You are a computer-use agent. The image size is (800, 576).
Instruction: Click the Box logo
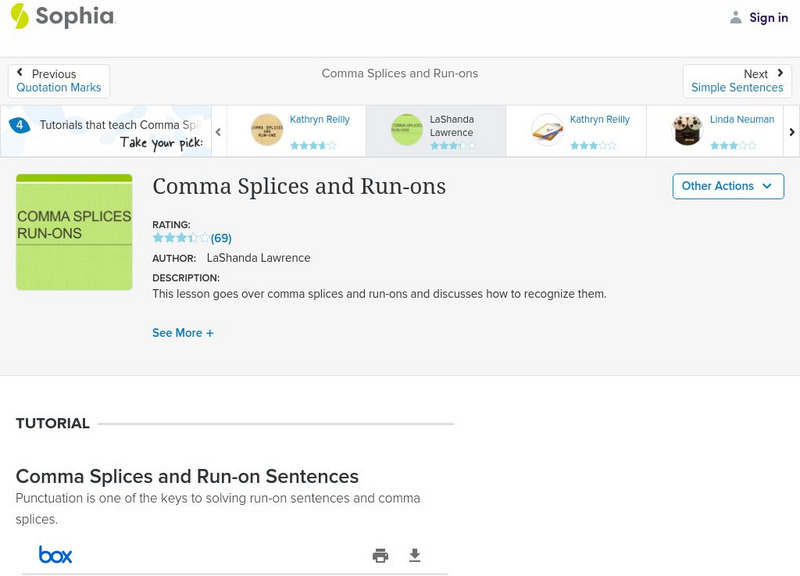coord(55,555)
